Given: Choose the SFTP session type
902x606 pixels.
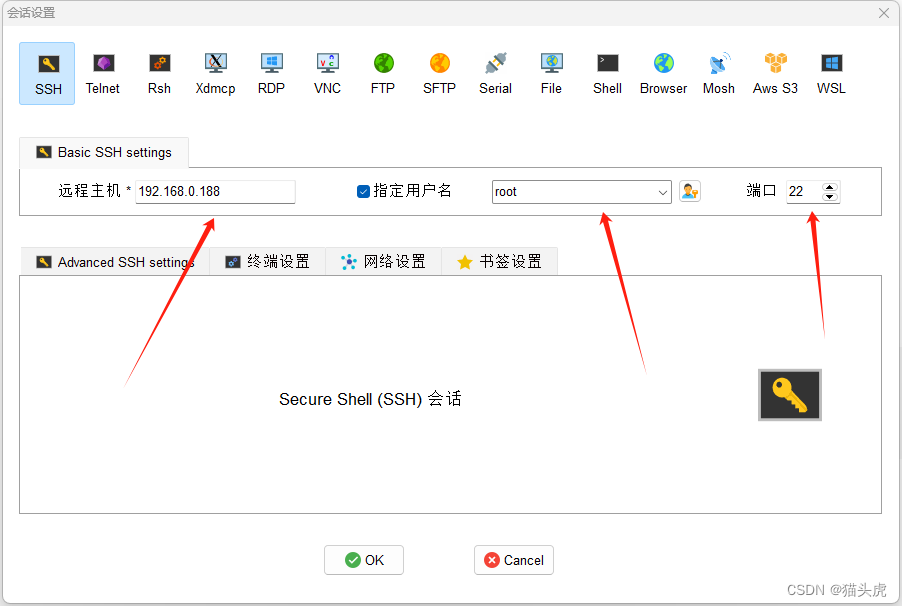Looking at the screenshot, I should (439, 74).
